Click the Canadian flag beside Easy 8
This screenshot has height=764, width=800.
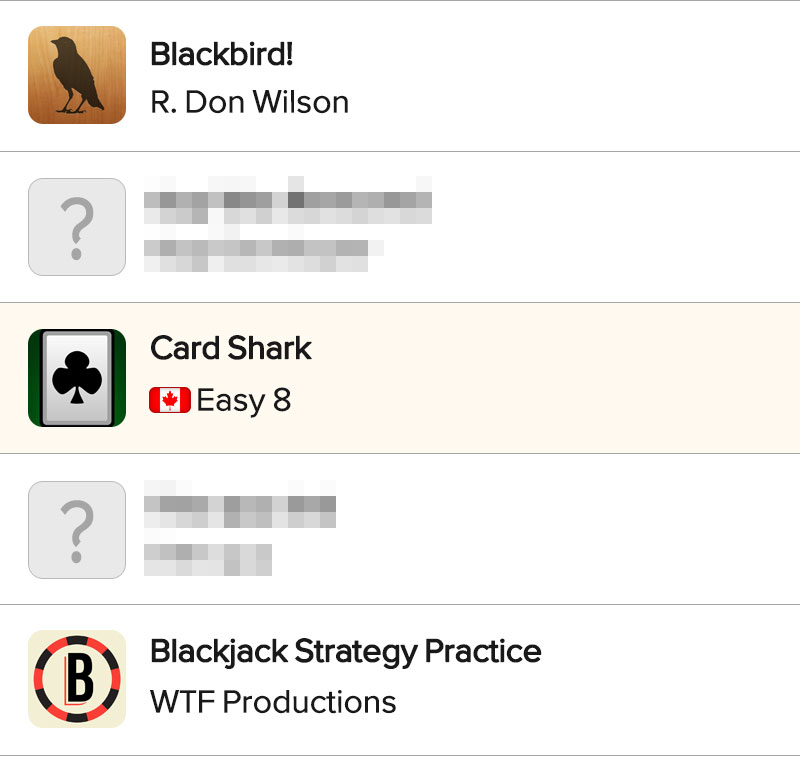pos(170,400)
